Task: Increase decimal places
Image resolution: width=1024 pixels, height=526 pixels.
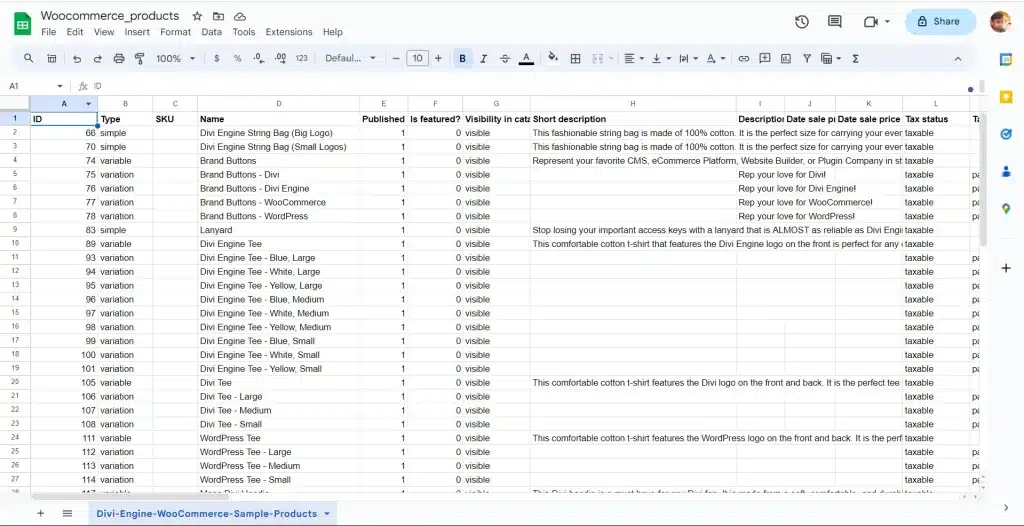Action: tap(280, 59)
